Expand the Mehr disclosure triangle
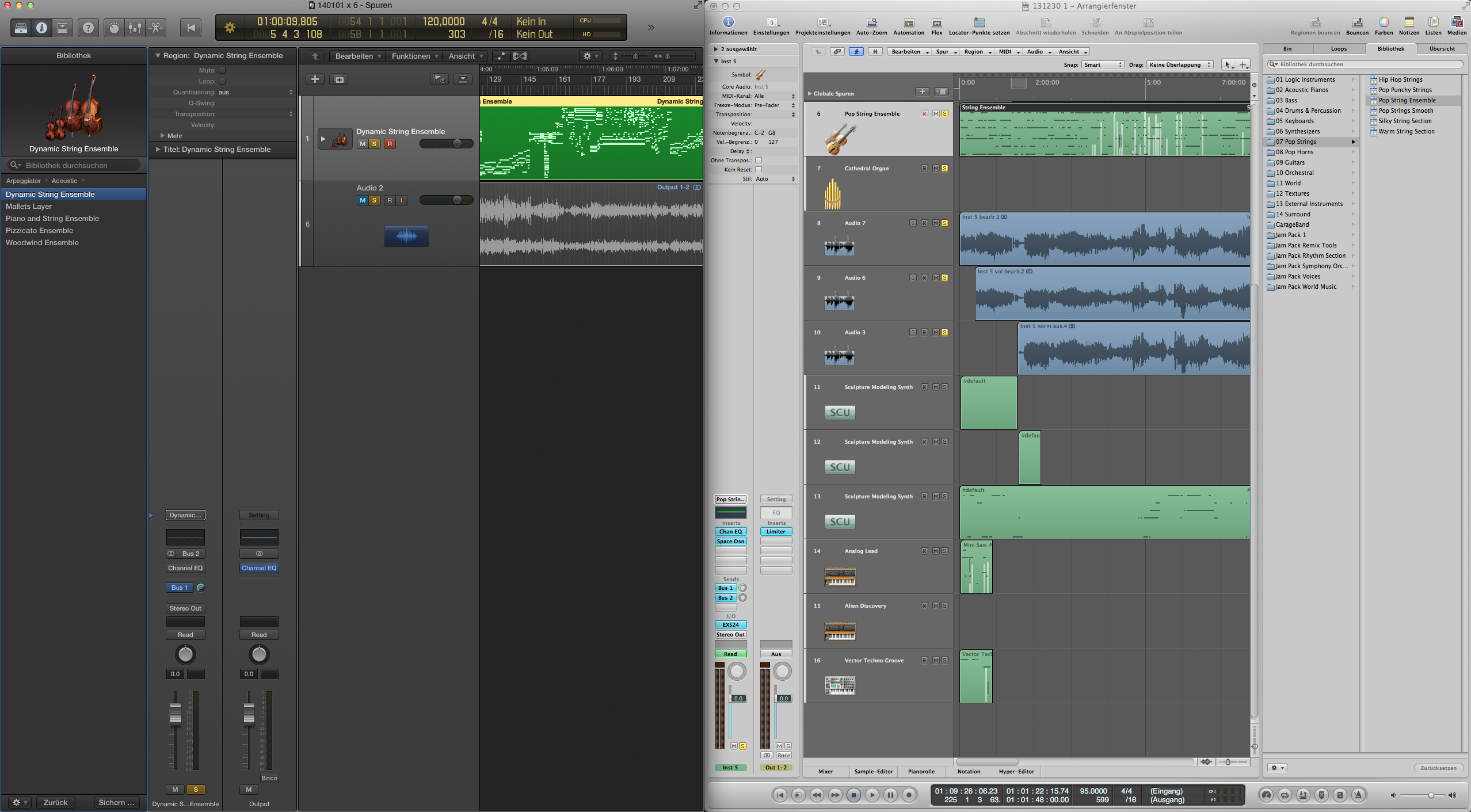The width and height of the screenshot is (1471, 812). coord(163,136)
